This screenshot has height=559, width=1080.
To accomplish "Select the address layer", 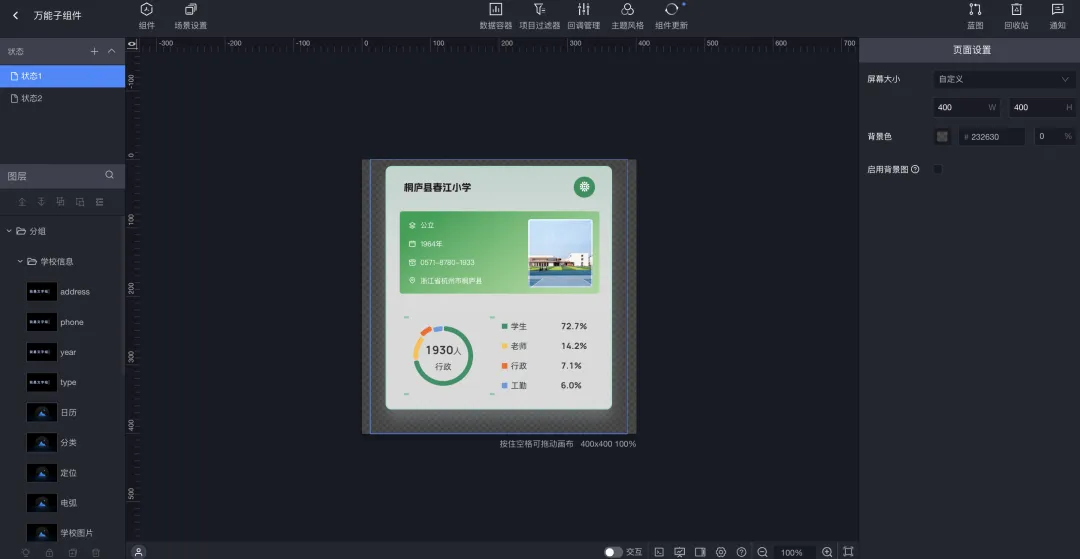I will click(x=62, y=292).
